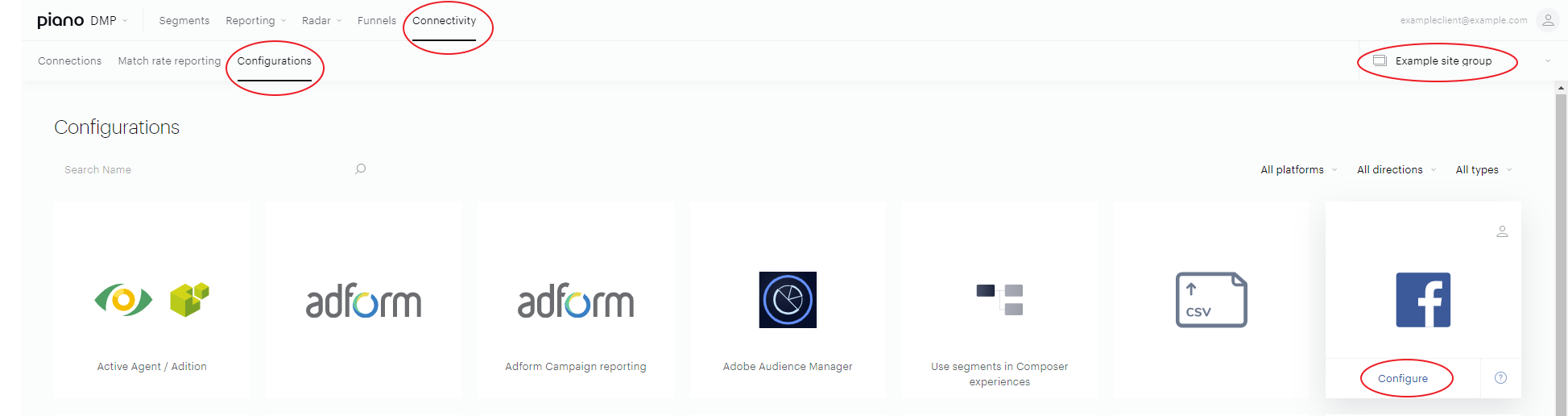This screenshot has height=416, width=1568.
Task: Open help question mark on Facebook card
Action: [x=1500, y=378]
